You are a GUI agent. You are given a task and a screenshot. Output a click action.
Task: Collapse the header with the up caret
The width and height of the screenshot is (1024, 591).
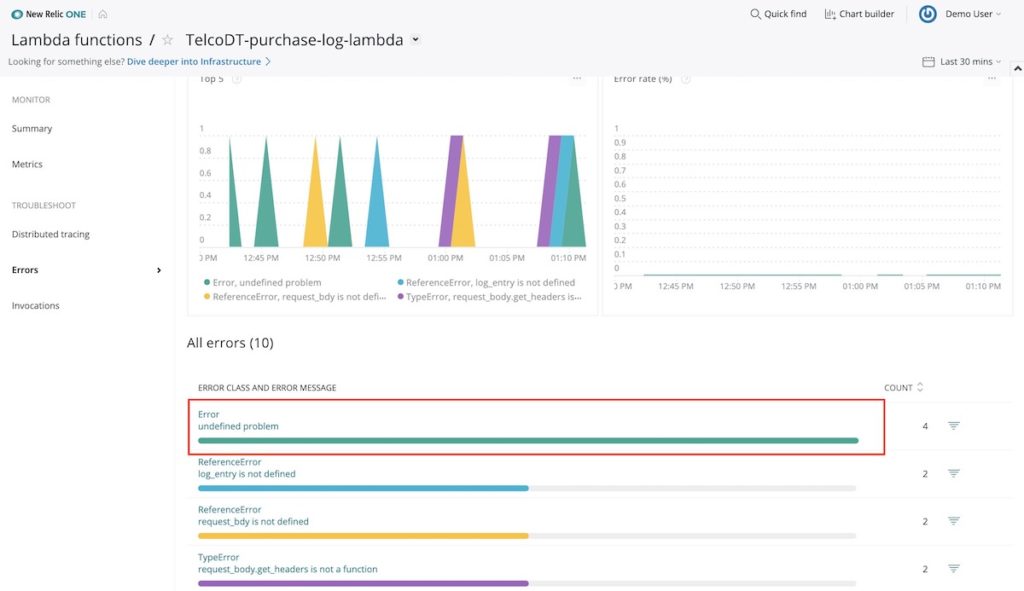coord(1017,68)
